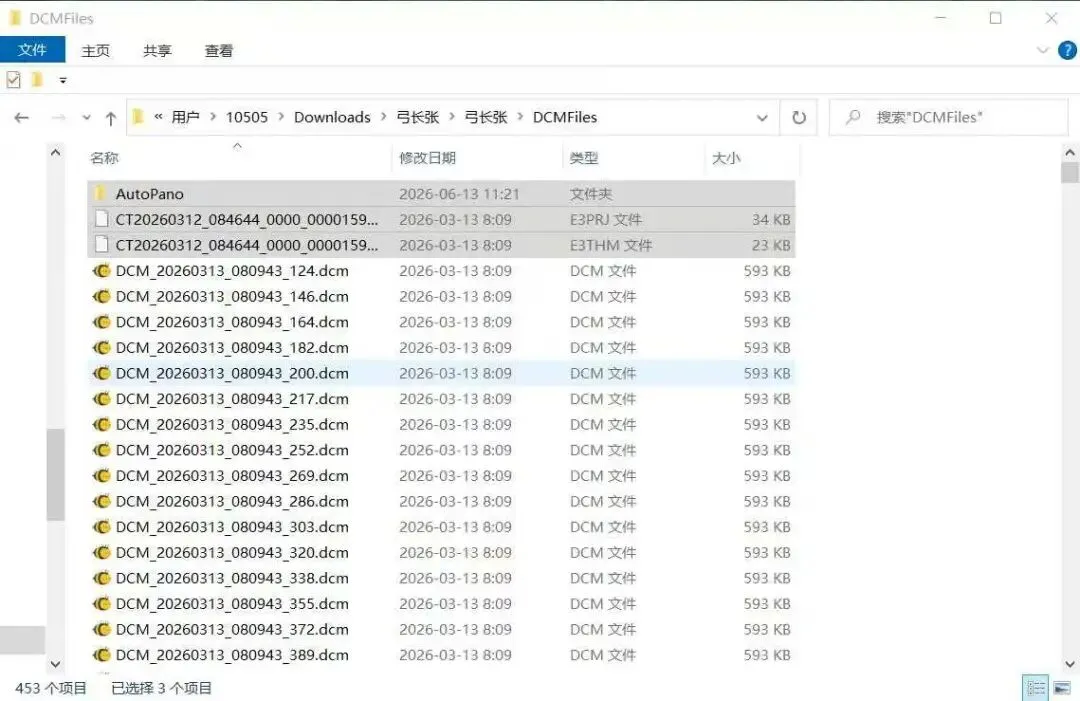
Task: Click the quick access new folder icon
Action: point(38,80)
